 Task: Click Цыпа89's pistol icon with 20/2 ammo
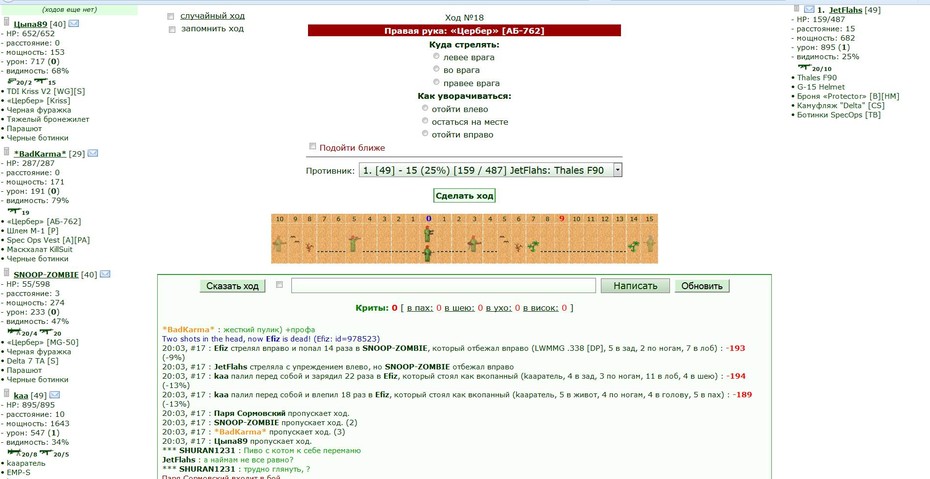click(x=12, y=81)
